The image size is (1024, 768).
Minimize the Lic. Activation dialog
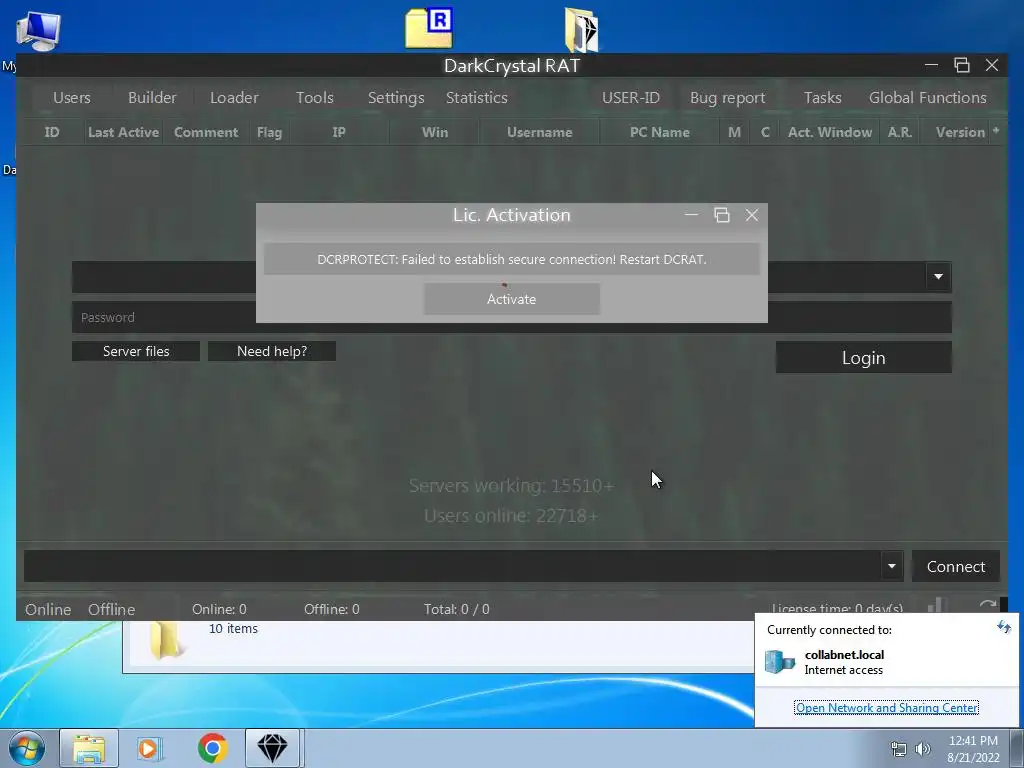click(x=691, y=215)
